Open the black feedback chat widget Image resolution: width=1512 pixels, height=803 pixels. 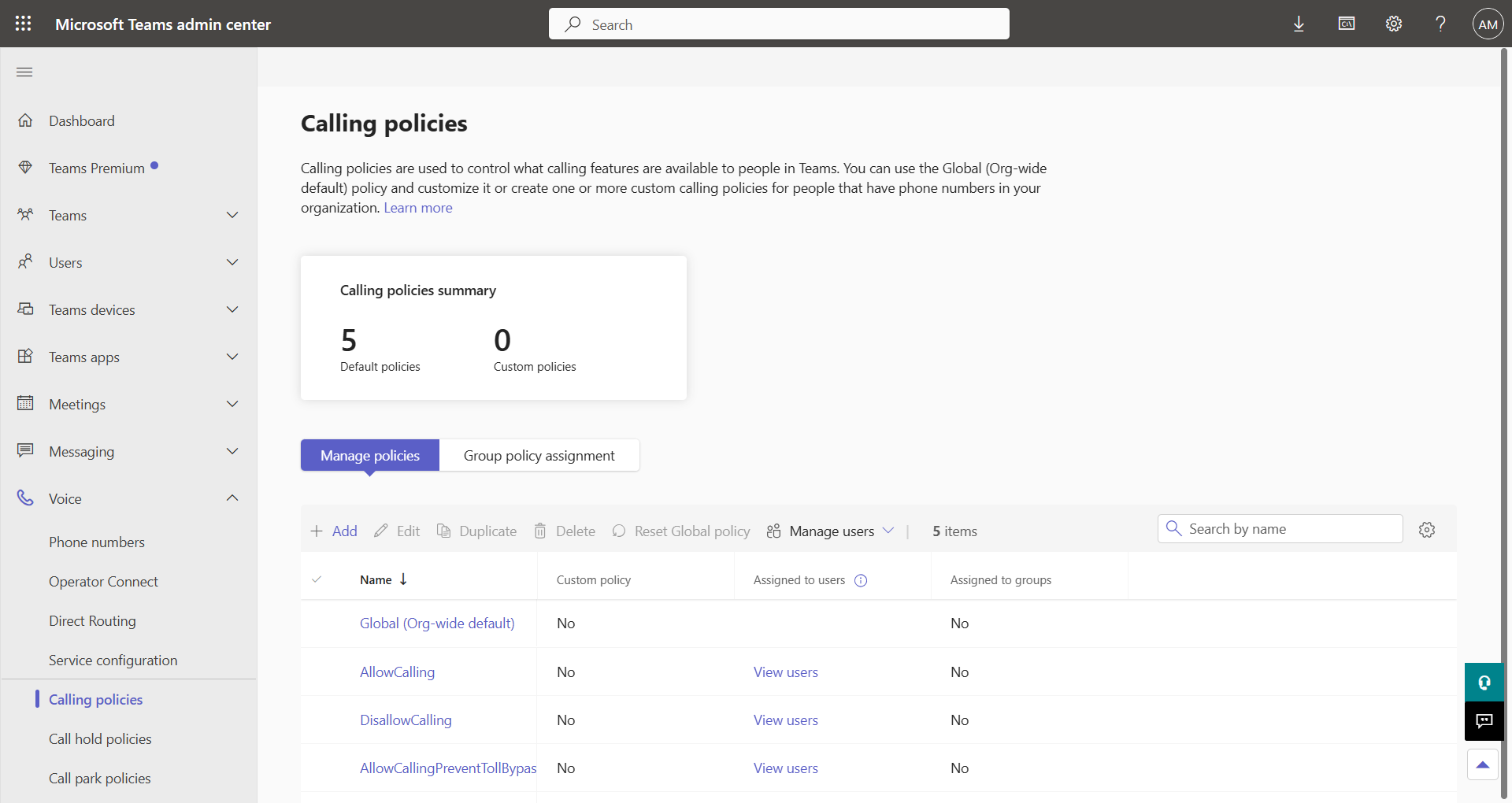tap(1484, 721)
